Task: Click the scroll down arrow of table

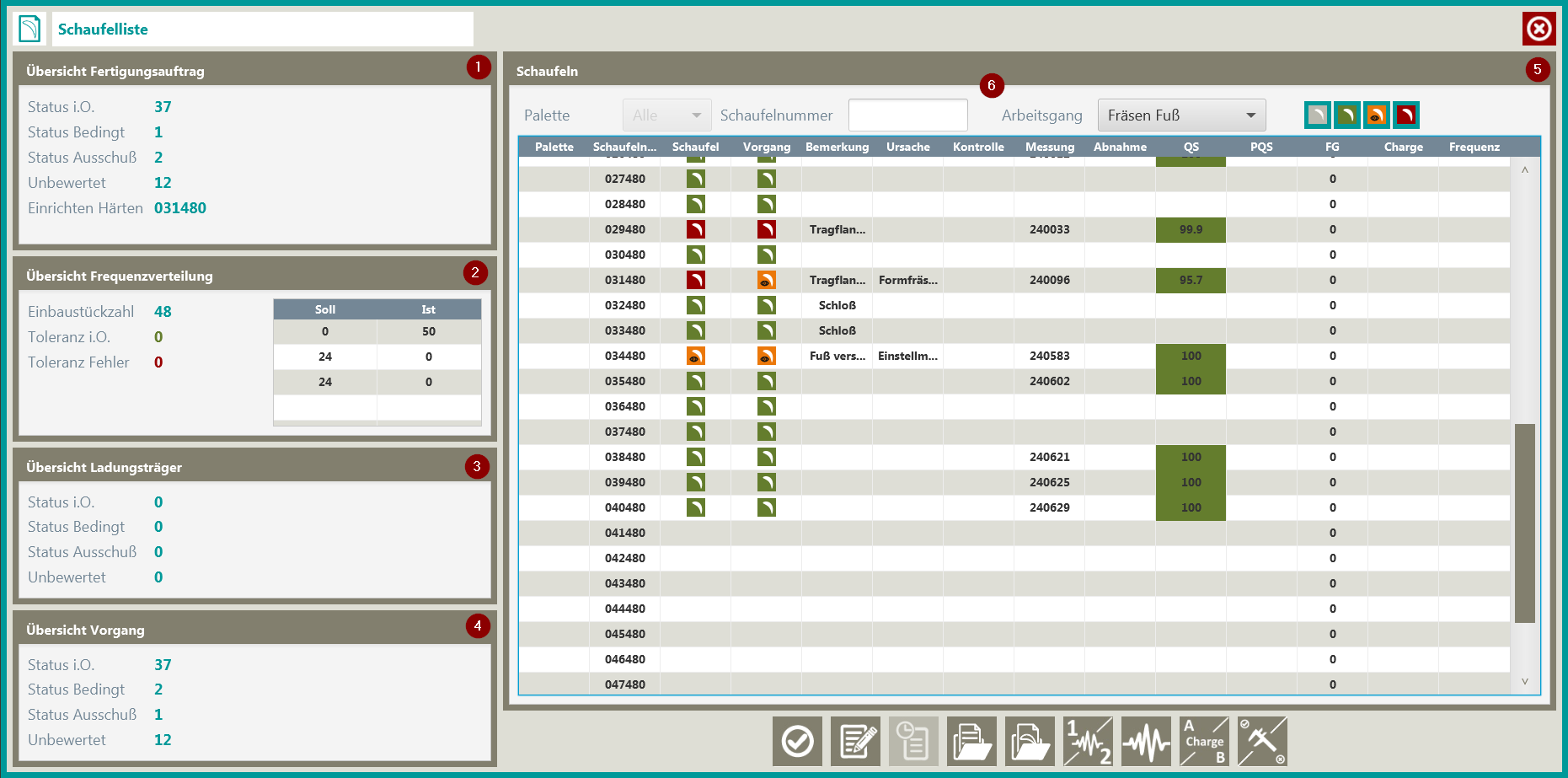Action: 1524,681
